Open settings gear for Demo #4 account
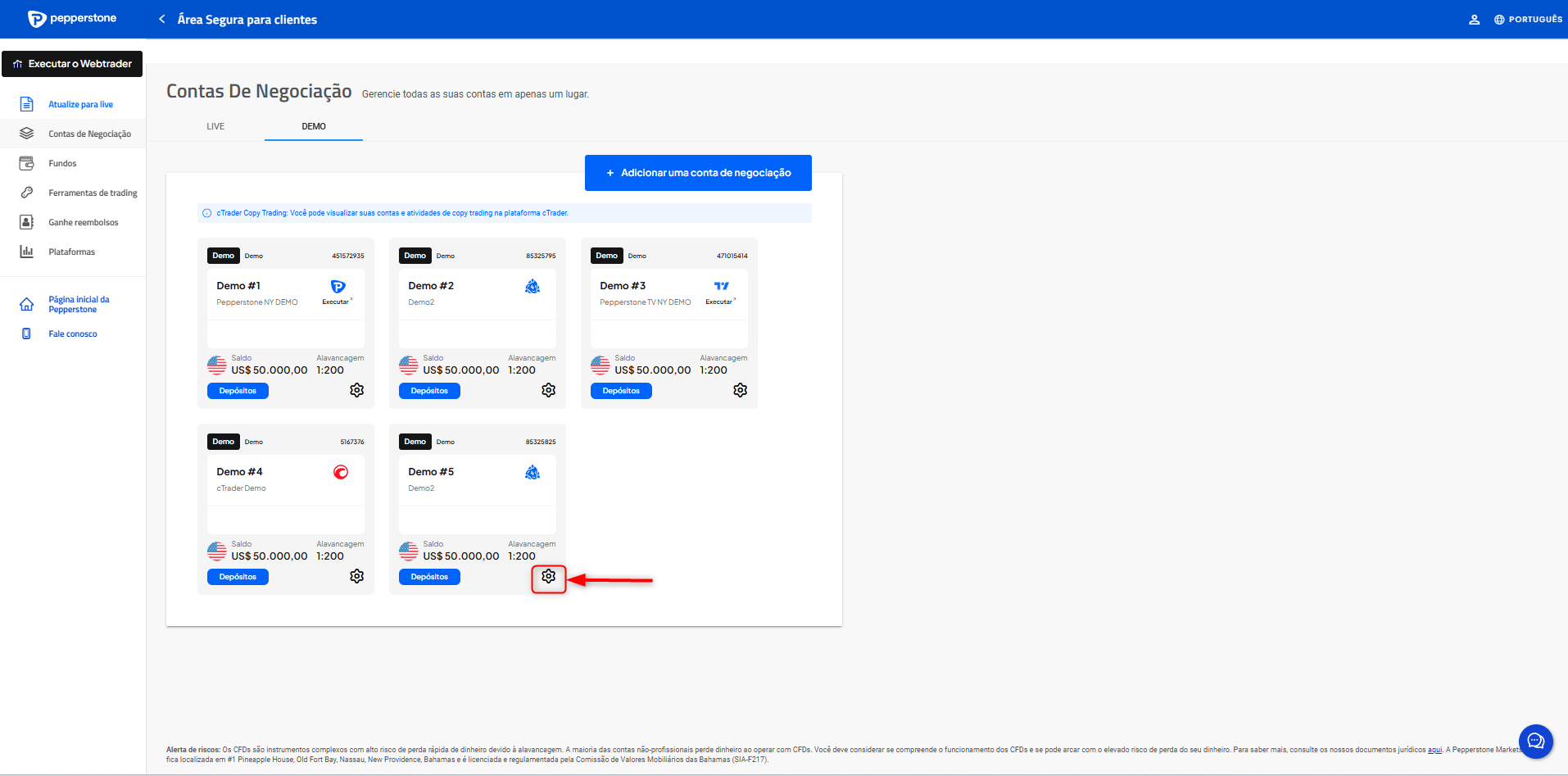This screenshot has width=1568, height=776. (356, 577)
